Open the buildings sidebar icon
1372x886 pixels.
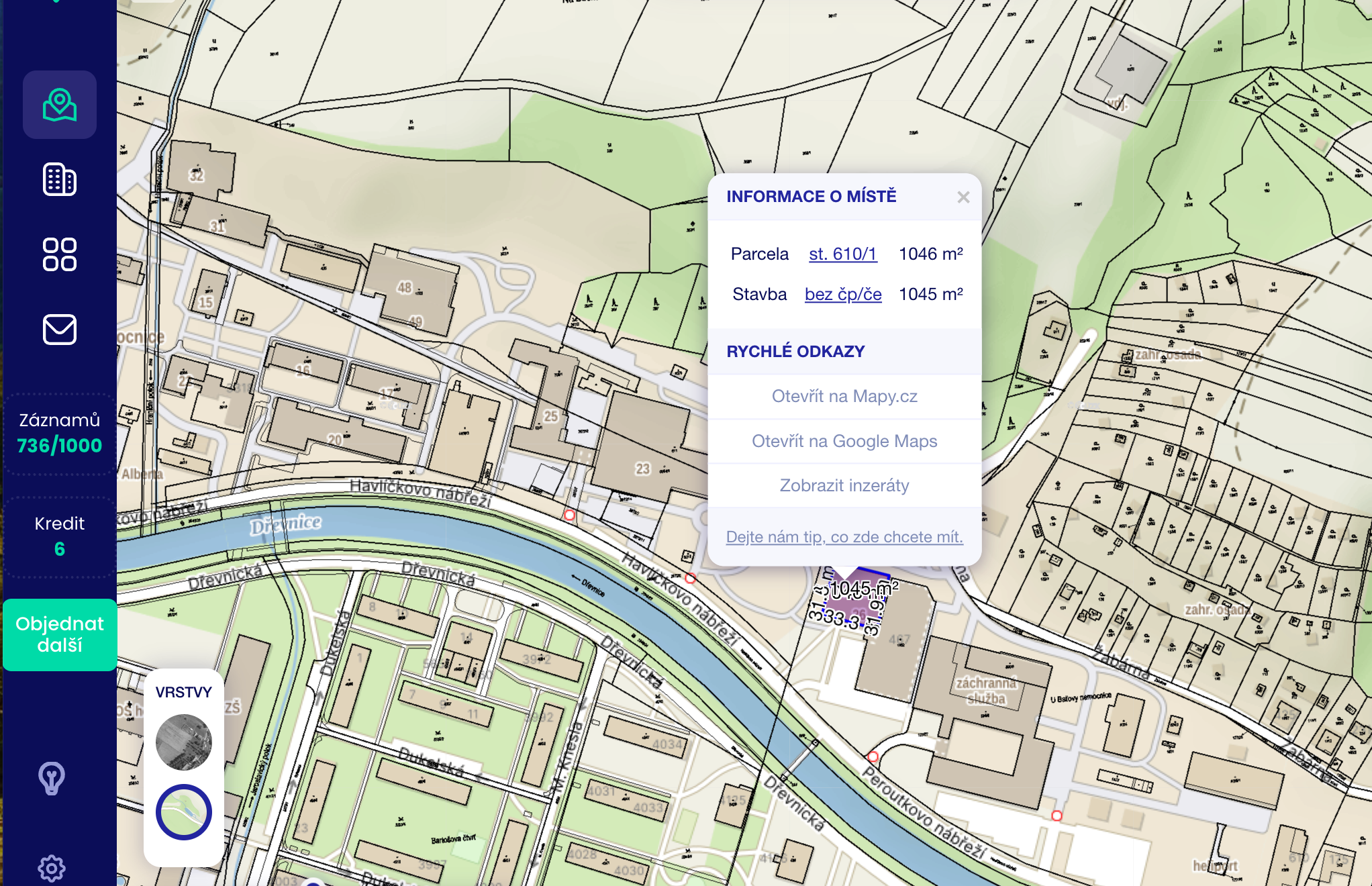[59, 180]
